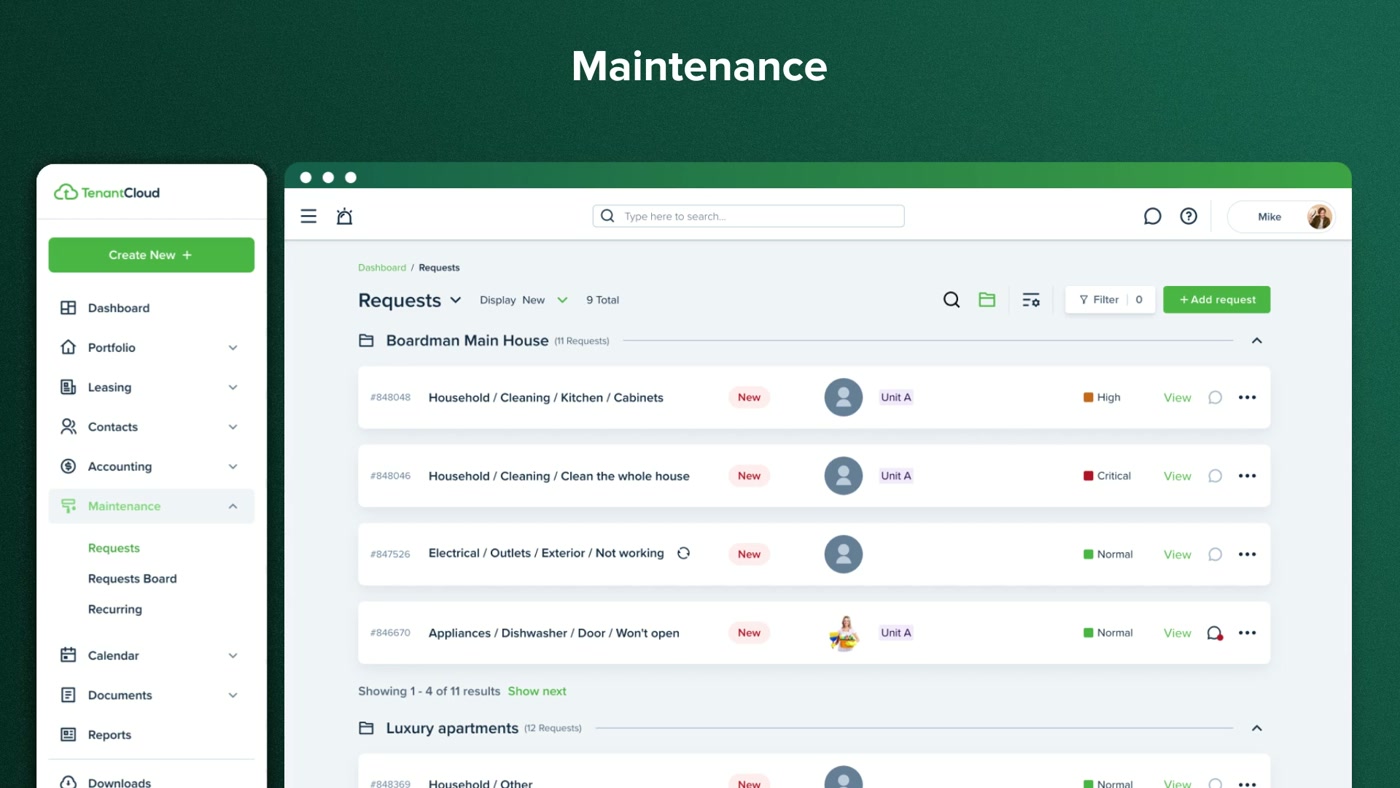The height and width of the screenshot is (788, 1400).
Task: Select Requests Board submenu item
Action: point(132,579)
